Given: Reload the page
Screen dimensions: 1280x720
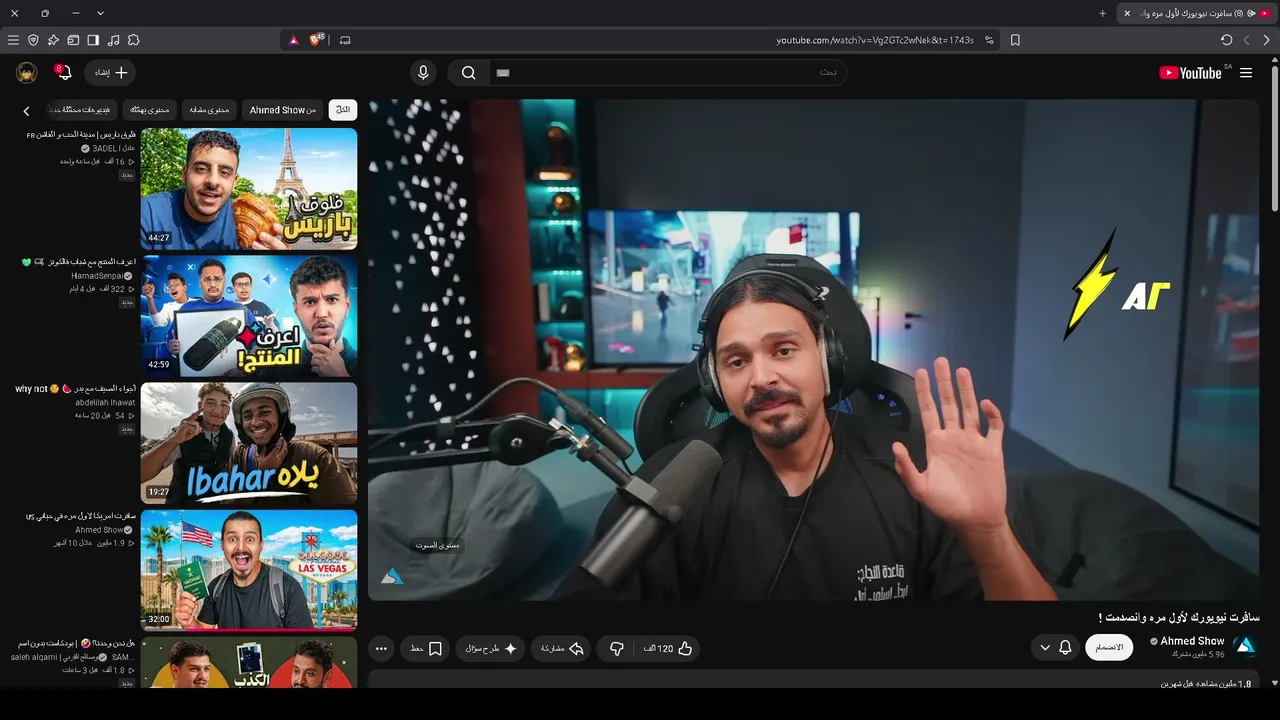Looking at the screenshot, I should coord(1226,40).
